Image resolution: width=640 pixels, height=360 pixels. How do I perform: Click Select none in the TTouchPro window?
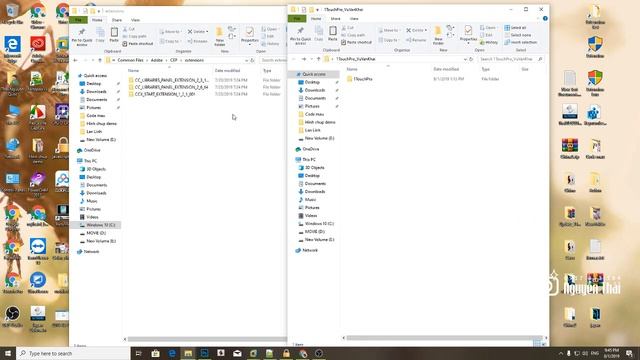pyautogui.click(x=518, y=35)
